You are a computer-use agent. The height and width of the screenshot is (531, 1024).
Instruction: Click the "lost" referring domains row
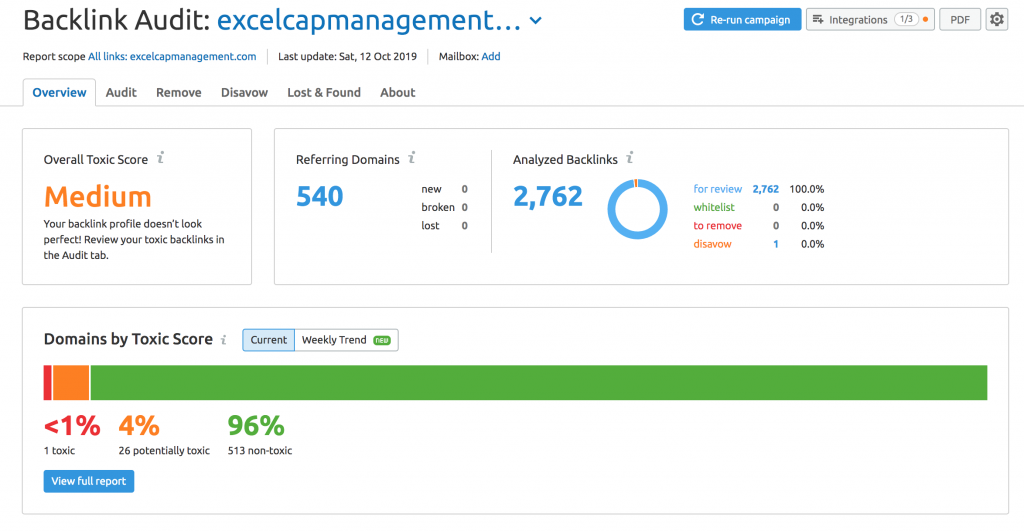click(x=444, y=225)
